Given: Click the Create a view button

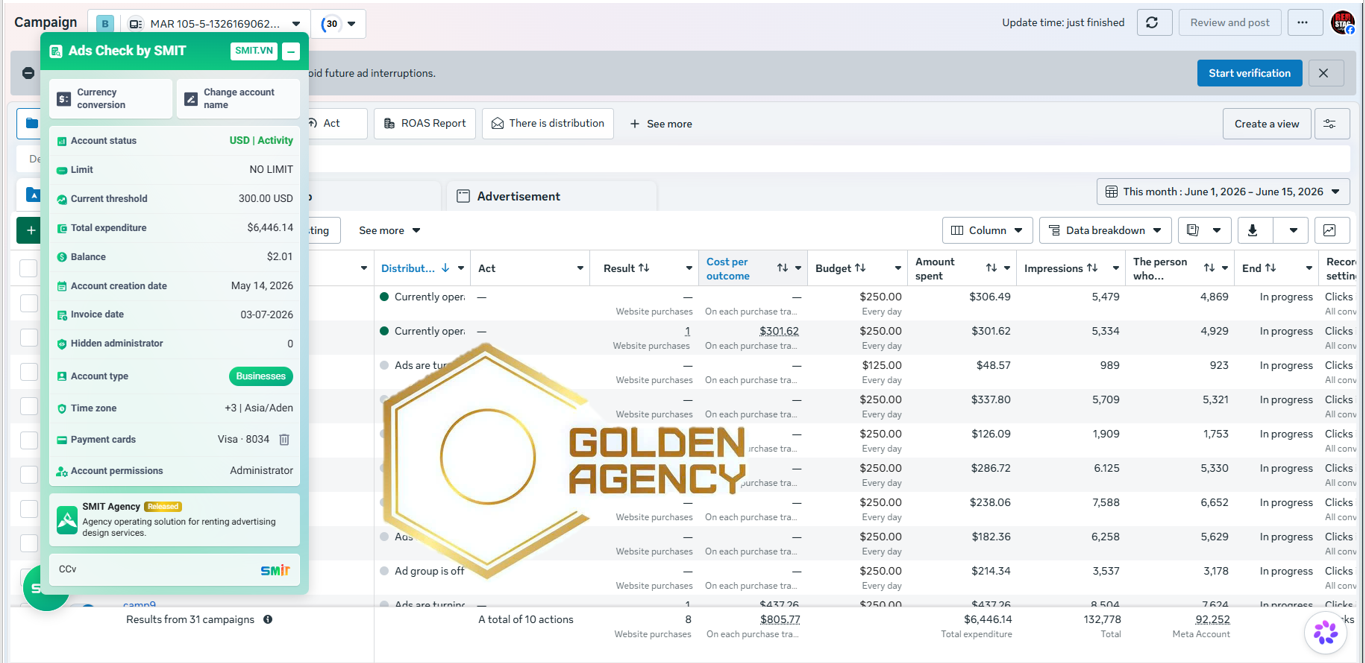Looking at the screenshot, I should 1266,124.
